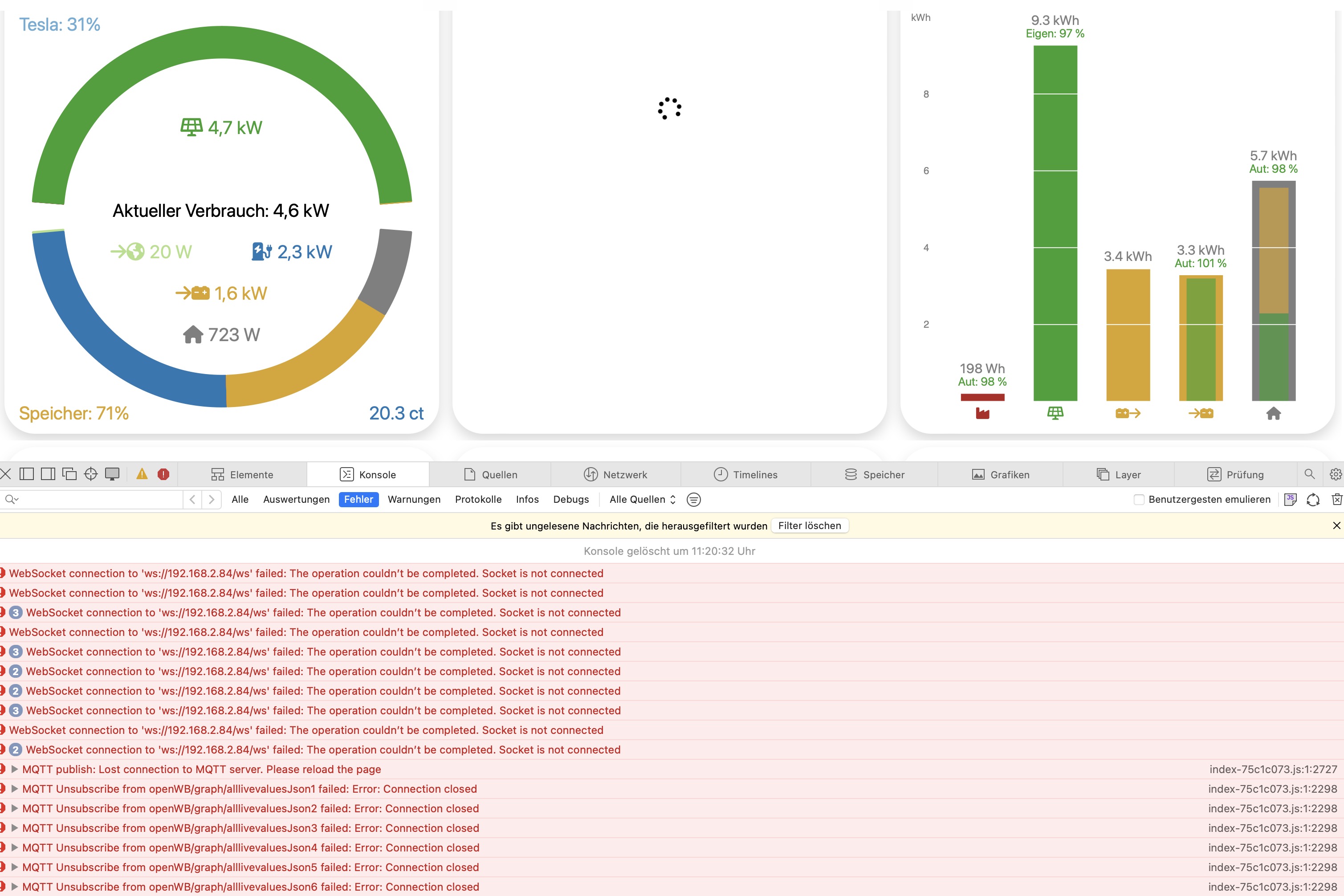Toggle the Warnungen filter

pos(414,499)
